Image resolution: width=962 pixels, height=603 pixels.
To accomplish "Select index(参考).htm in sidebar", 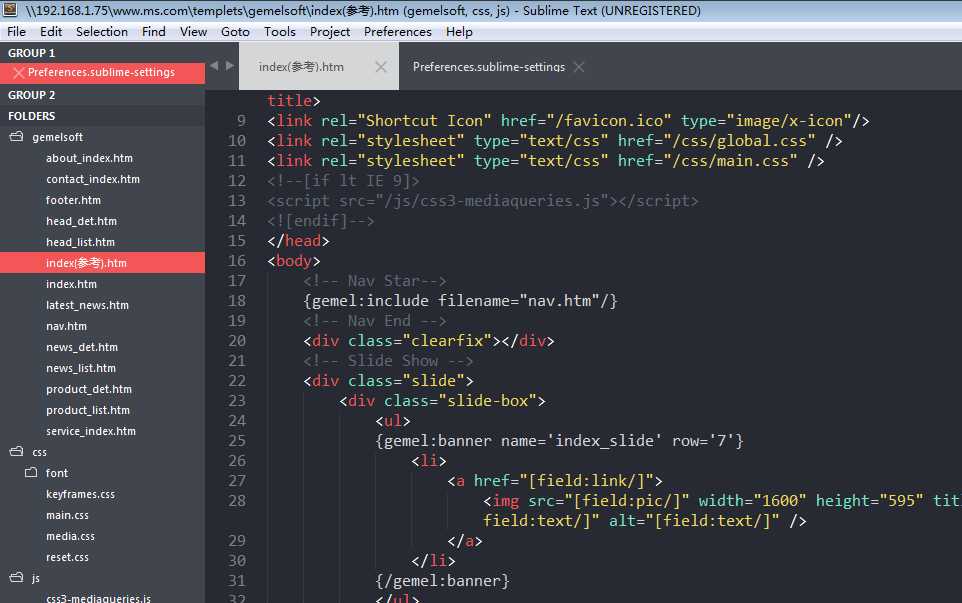I will (x=102, y=263).
